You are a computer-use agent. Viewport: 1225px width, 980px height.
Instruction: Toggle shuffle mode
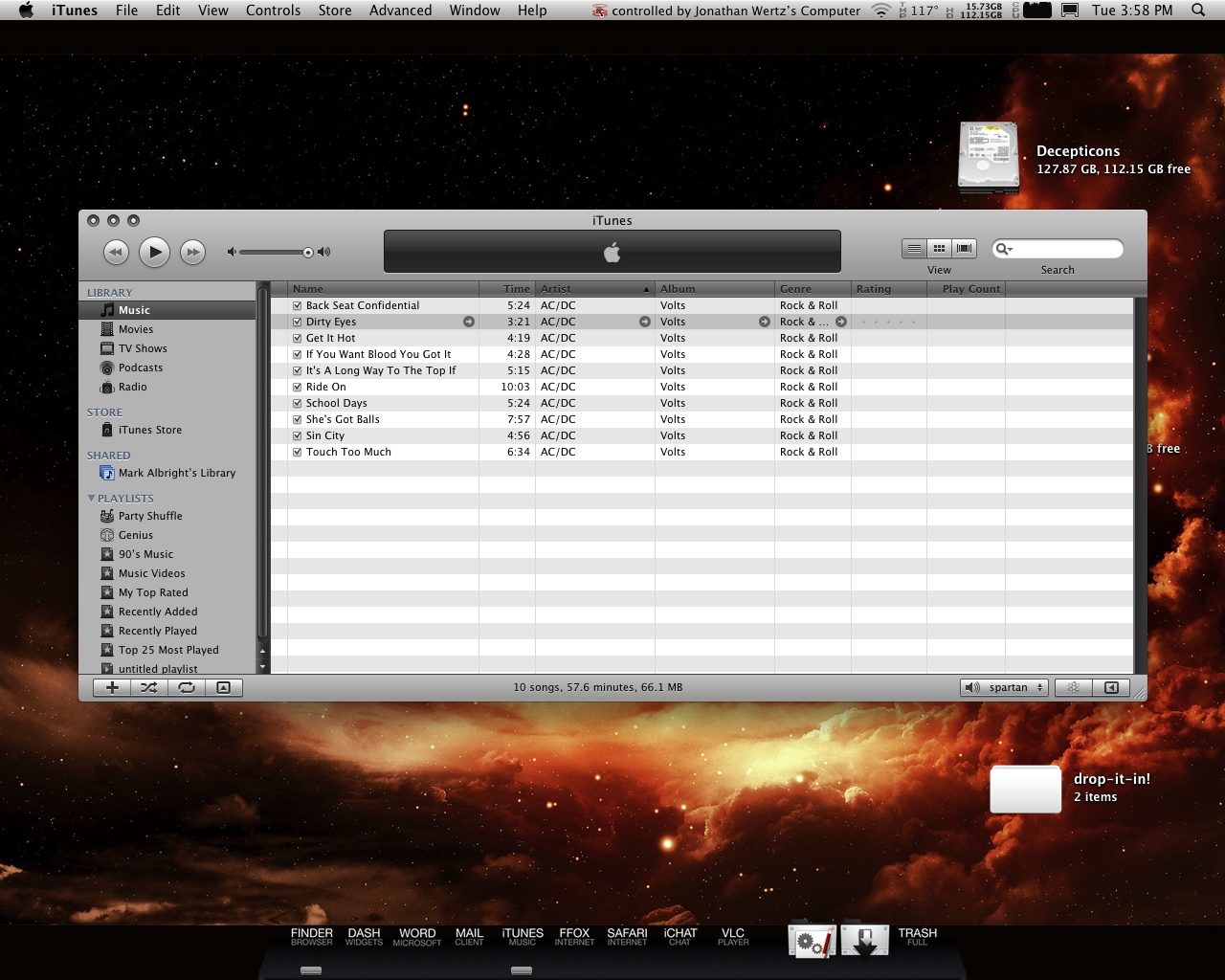pyautogui.click(x=149, y=687)
